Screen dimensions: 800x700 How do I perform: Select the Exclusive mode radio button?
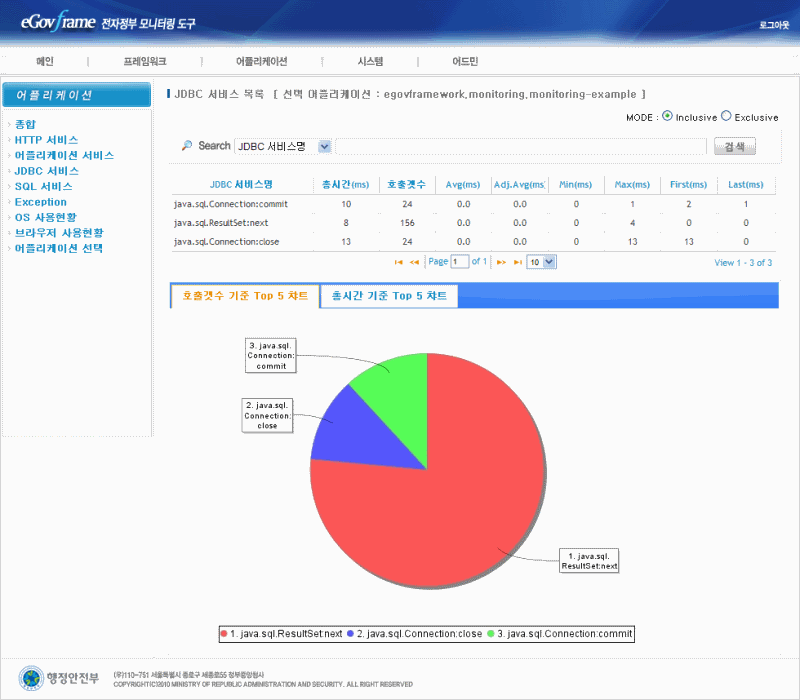(x=726, y=116)
